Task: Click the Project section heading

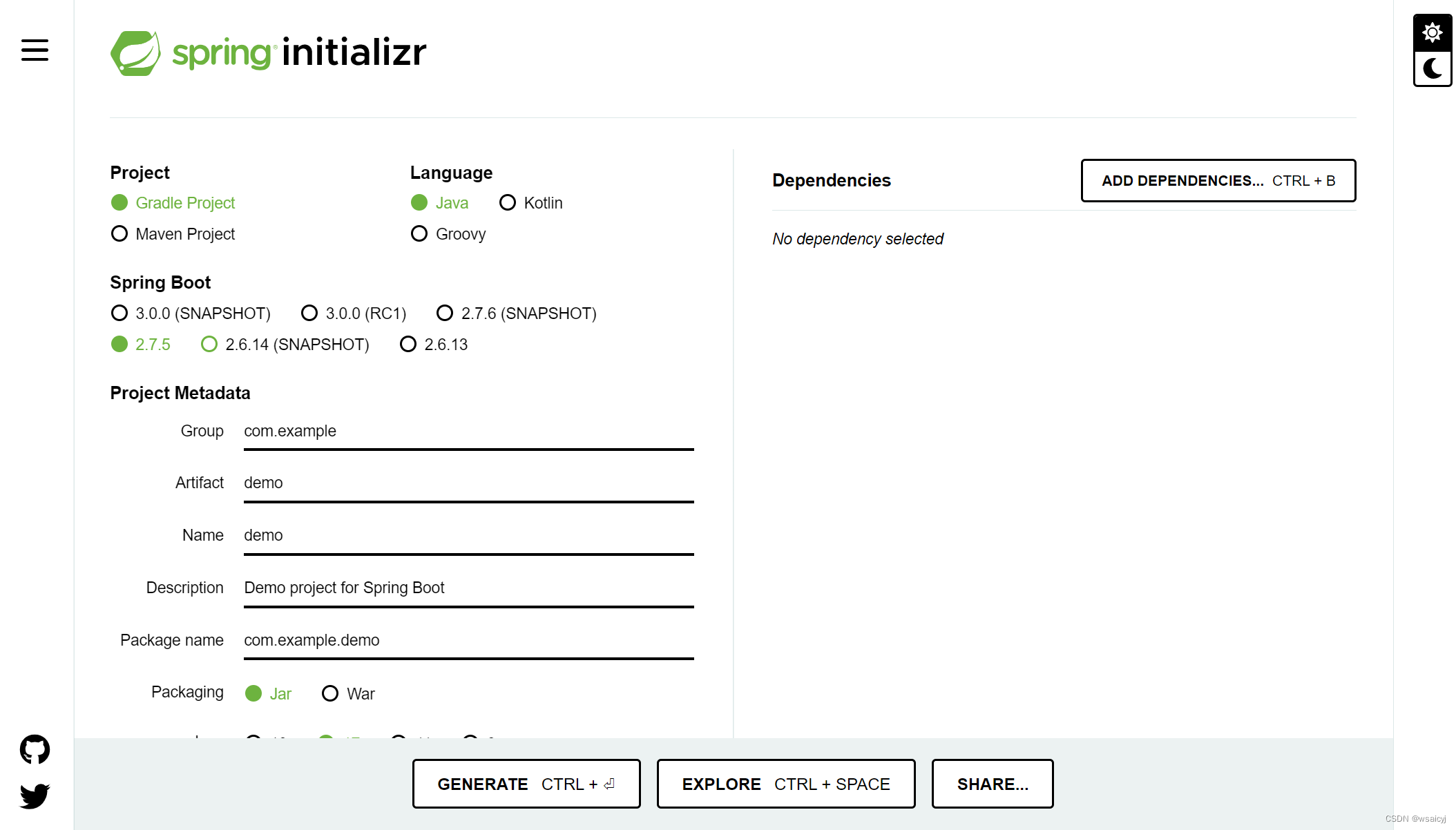Action: pos(140,173)
